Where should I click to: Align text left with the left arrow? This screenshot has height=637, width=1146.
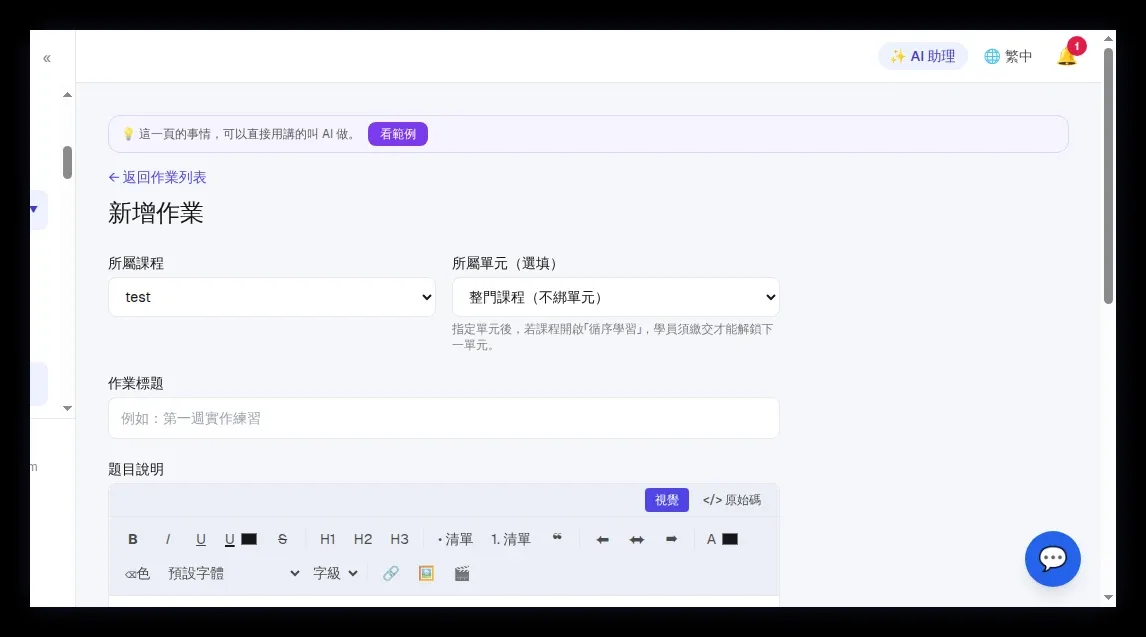602,539
